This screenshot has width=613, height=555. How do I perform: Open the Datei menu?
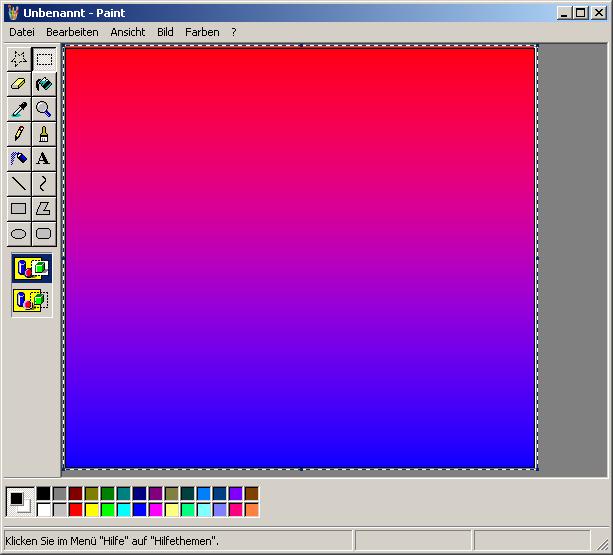click(21, 32)
